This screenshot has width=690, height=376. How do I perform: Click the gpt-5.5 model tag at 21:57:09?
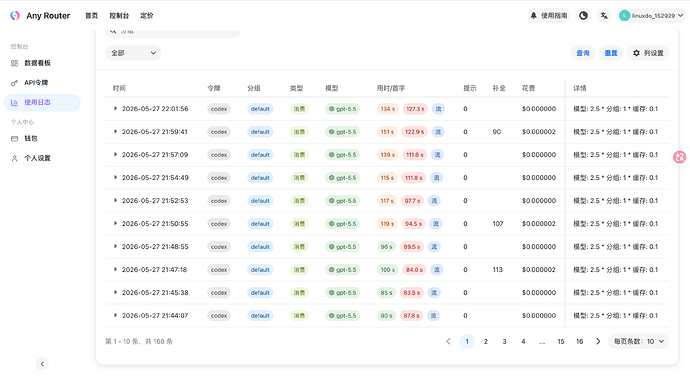click(x=342, y=155)
